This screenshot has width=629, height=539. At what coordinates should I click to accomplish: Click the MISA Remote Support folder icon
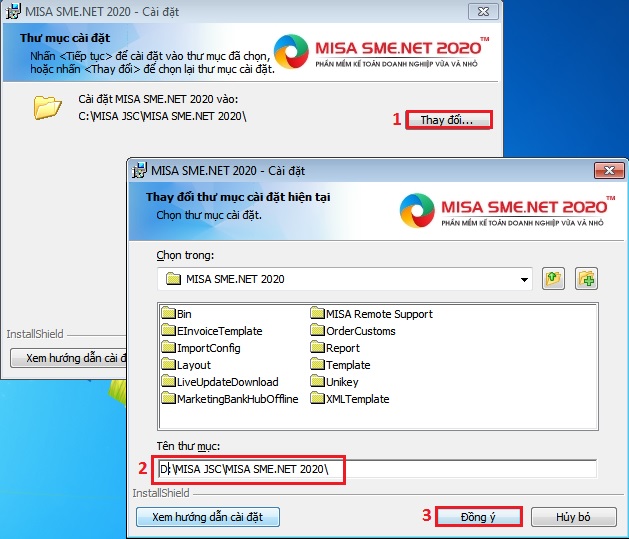(x=318, y=313)
